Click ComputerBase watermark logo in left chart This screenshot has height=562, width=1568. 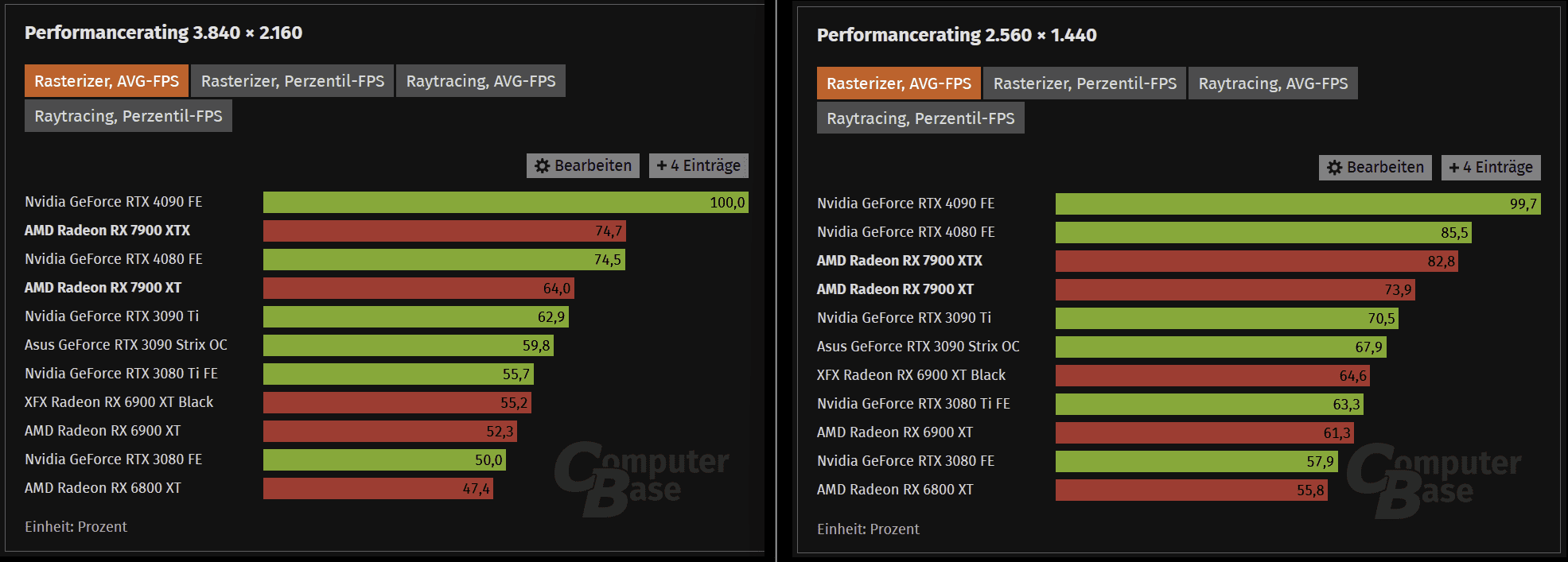[x=640, y=478]
